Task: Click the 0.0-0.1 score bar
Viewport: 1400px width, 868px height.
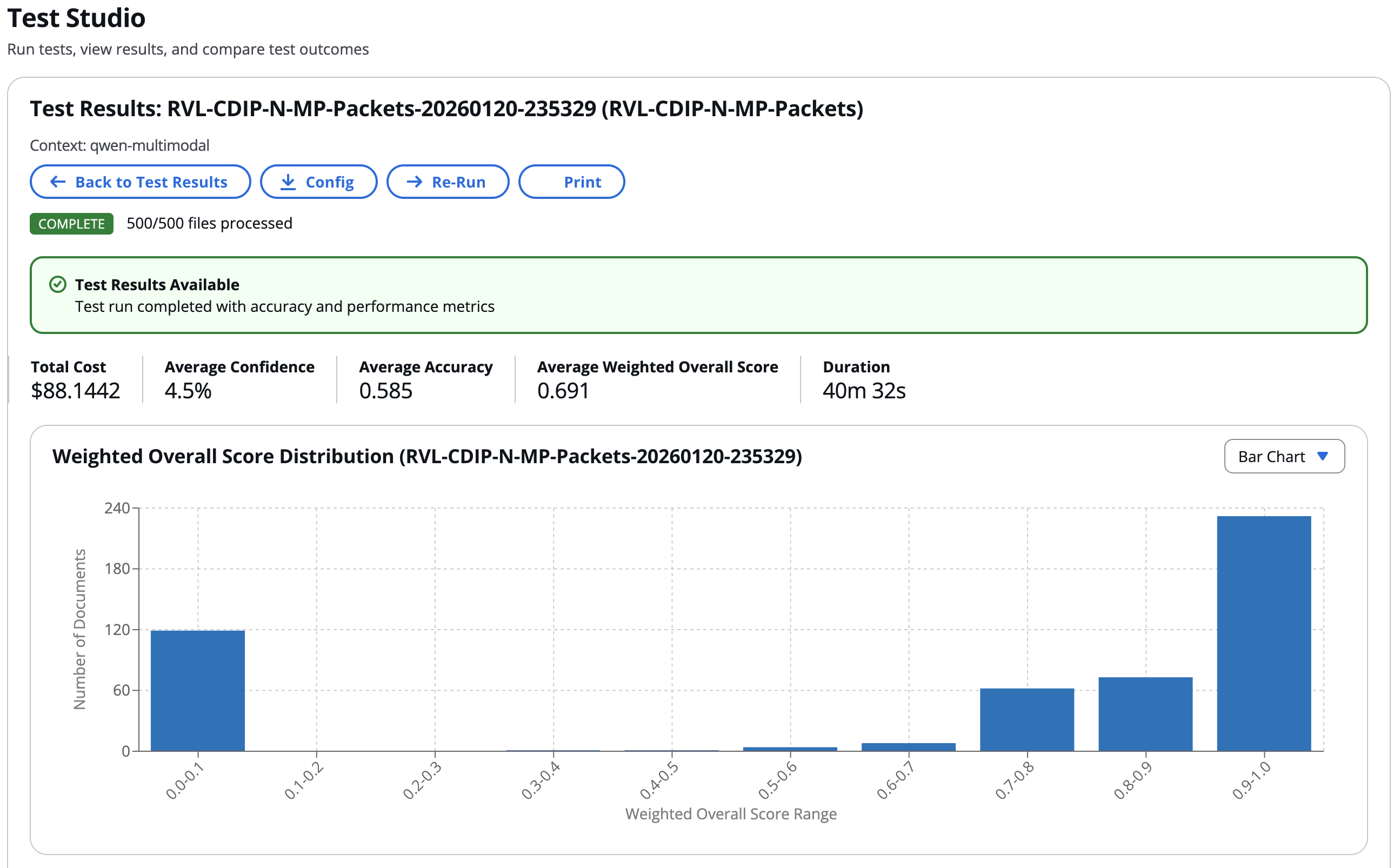Action: point(197,690)
